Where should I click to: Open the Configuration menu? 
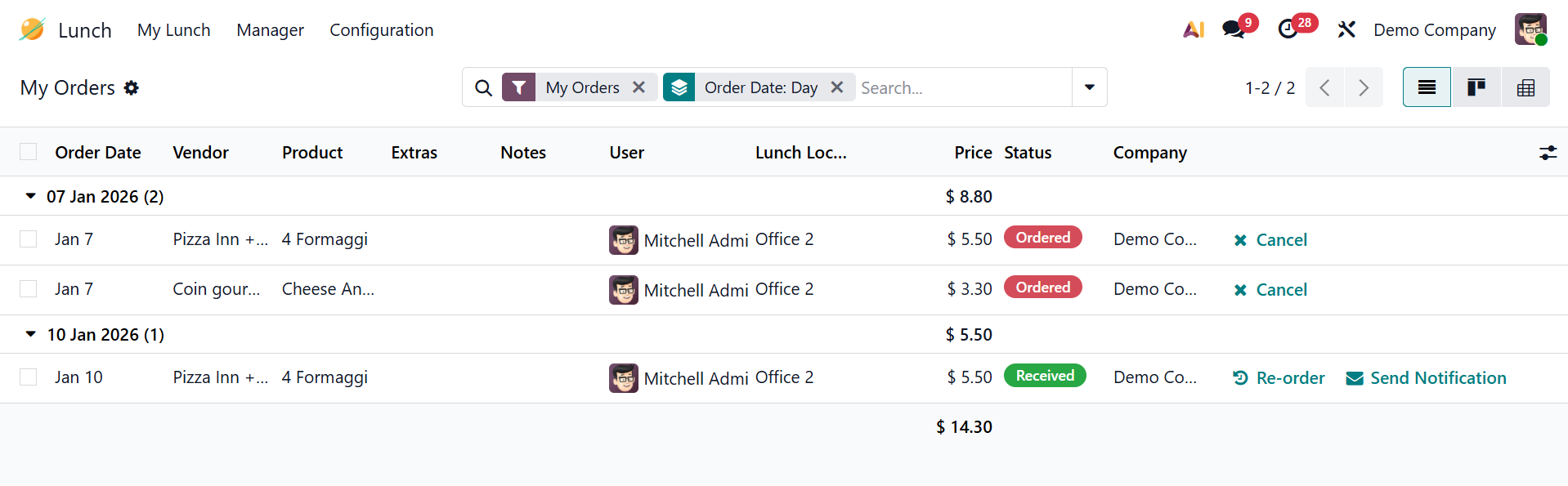click(381, 30)
